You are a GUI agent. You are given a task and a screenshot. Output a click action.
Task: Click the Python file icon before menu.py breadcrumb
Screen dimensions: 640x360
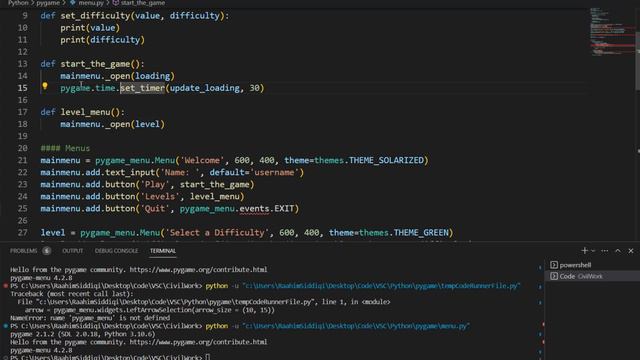(73, 3)
